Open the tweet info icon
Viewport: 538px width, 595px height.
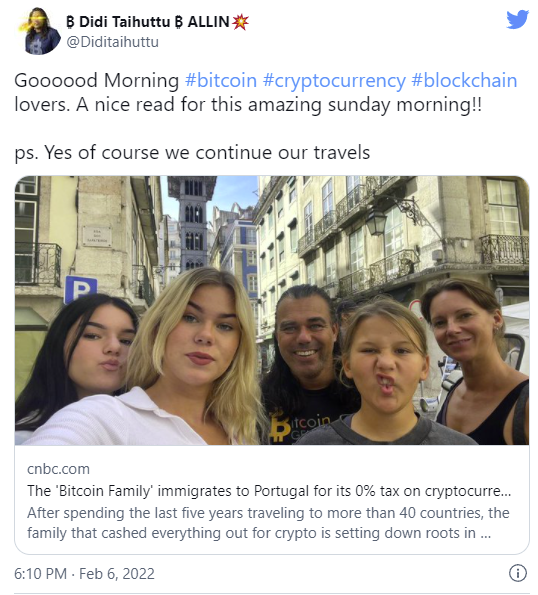[518, 573]
